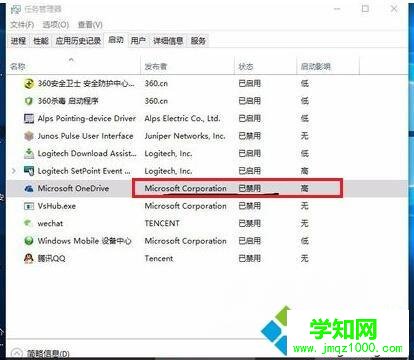This screenshot has height=360, width=414.
Task: Click the Task Manager title bar icon
Action: pos(15,9)
